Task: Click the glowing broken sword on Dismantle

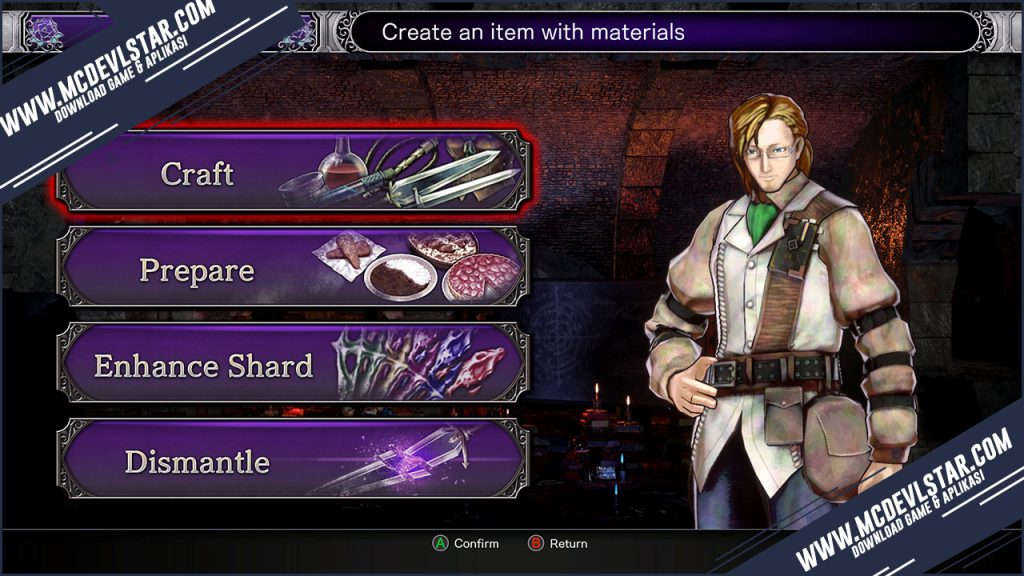Action: click(x=405, y=460)
